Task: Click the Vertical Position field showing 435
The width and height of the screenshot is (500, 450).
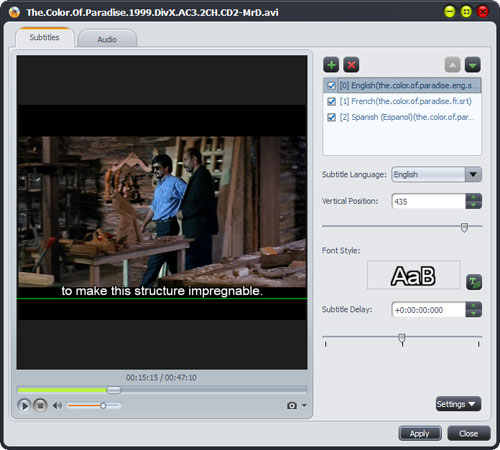Action: click(x=429, y=201)
